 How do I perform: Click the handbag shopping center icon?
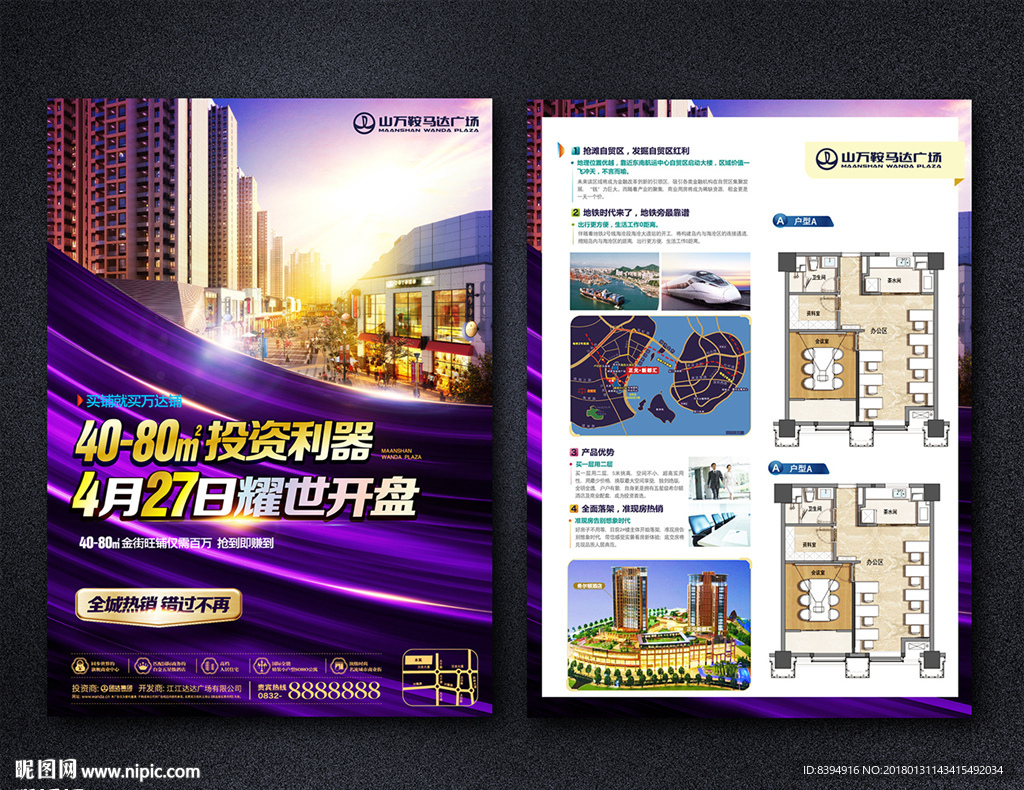tap(80, 666)
